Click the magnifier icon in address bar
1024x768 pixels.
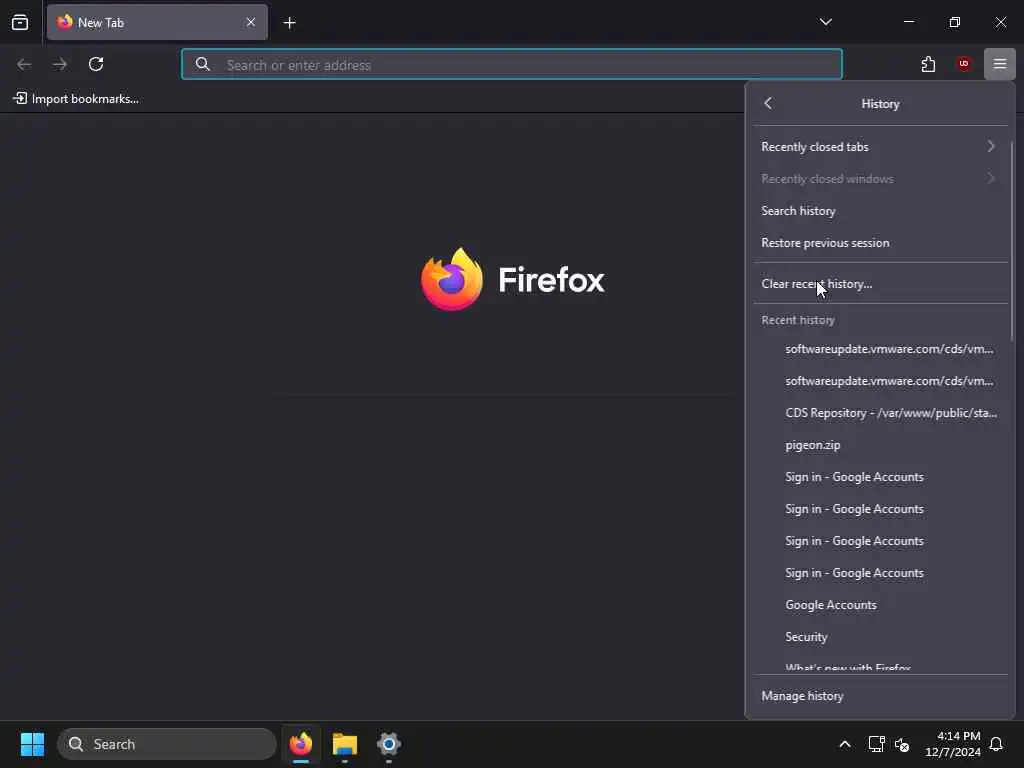(x=203, y=64)
